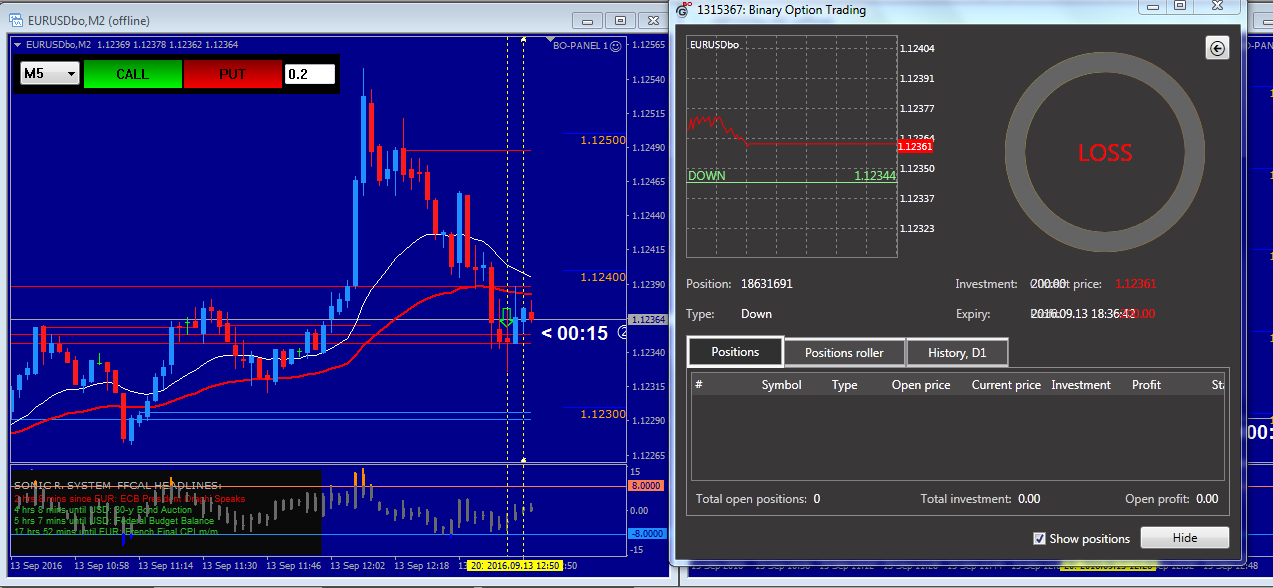1273x588 pixels.
Task: Click the Symbol column header
Action: pyautogui.click(x=781, y=385)
